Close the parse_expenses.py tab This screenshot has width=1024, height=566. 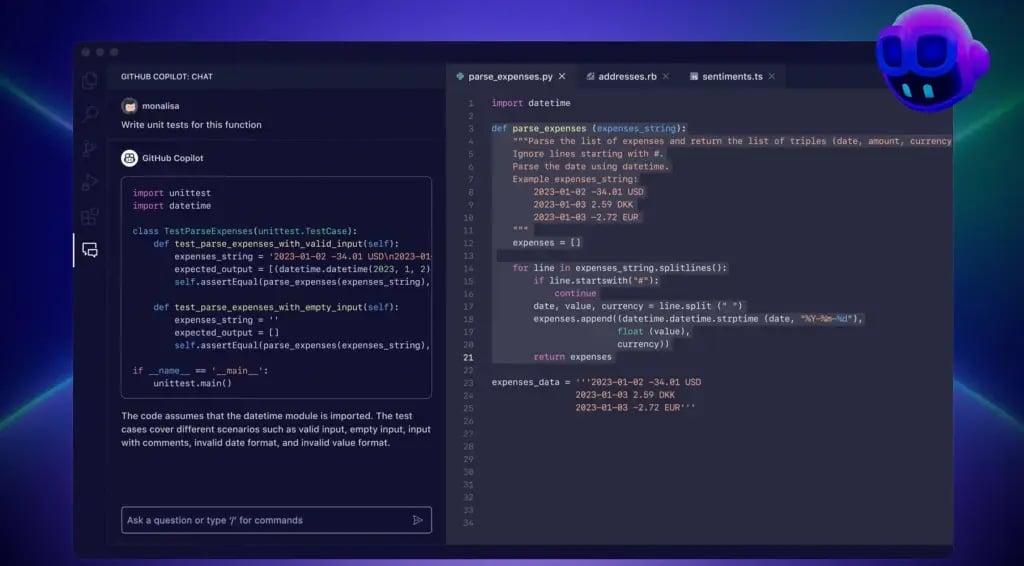562,76
